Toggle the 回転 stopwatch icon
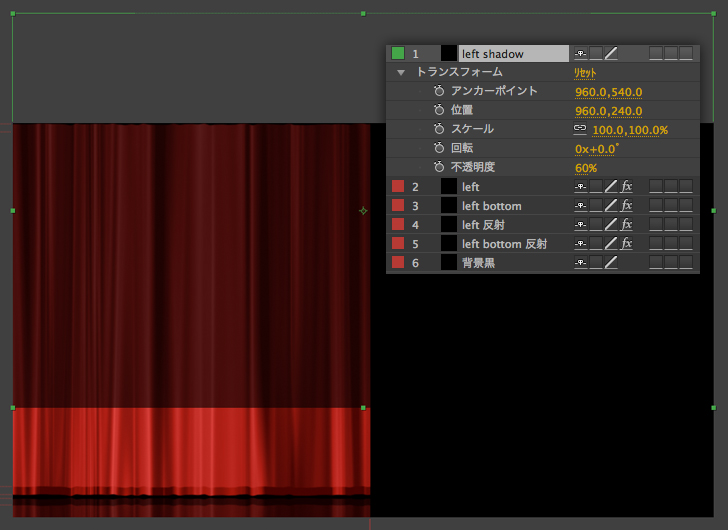This screenshot has width=728, height=530. (x=439, y=148)
